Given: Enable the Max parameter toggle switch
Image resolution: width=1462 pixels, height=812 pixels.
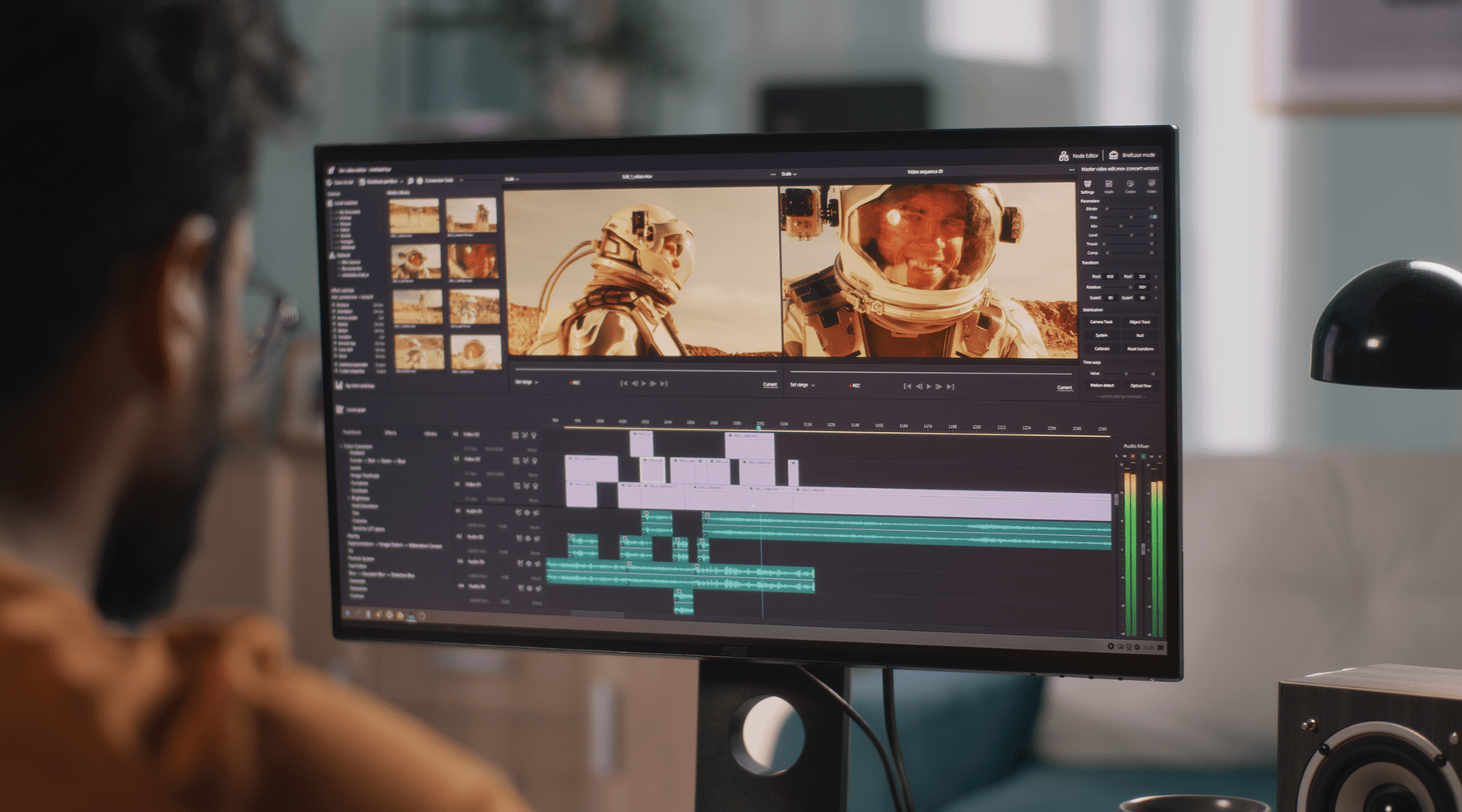Looking at the screenshot, I should (x=1153, y=218).
